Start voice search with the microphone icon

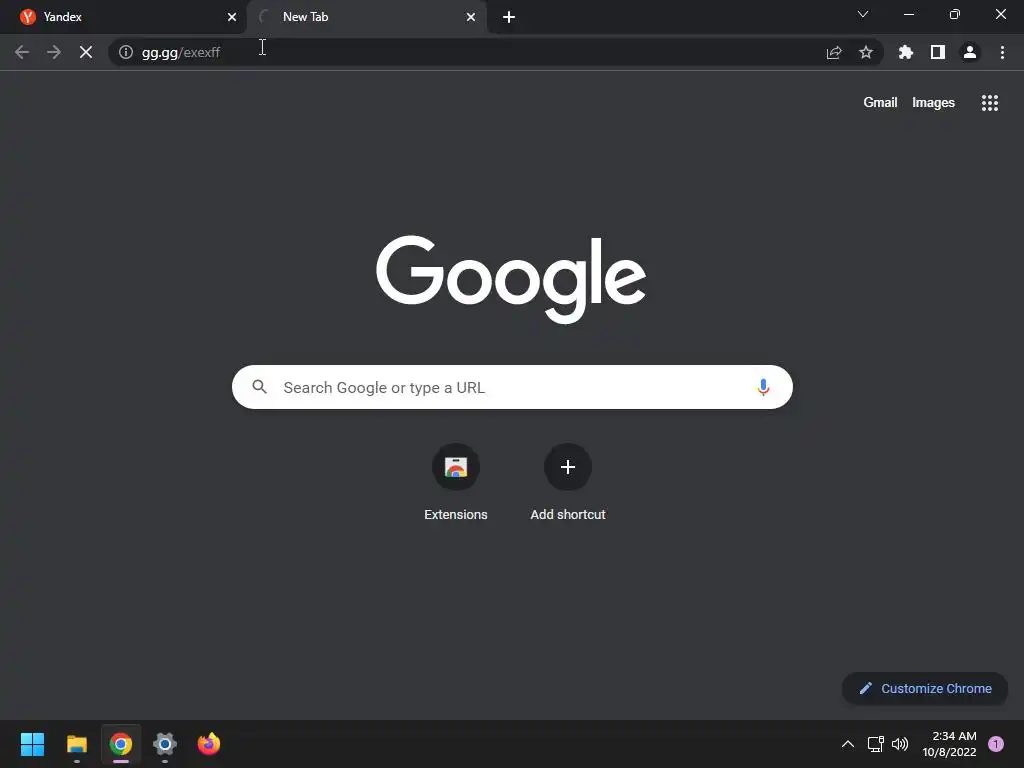pos(763,387)
